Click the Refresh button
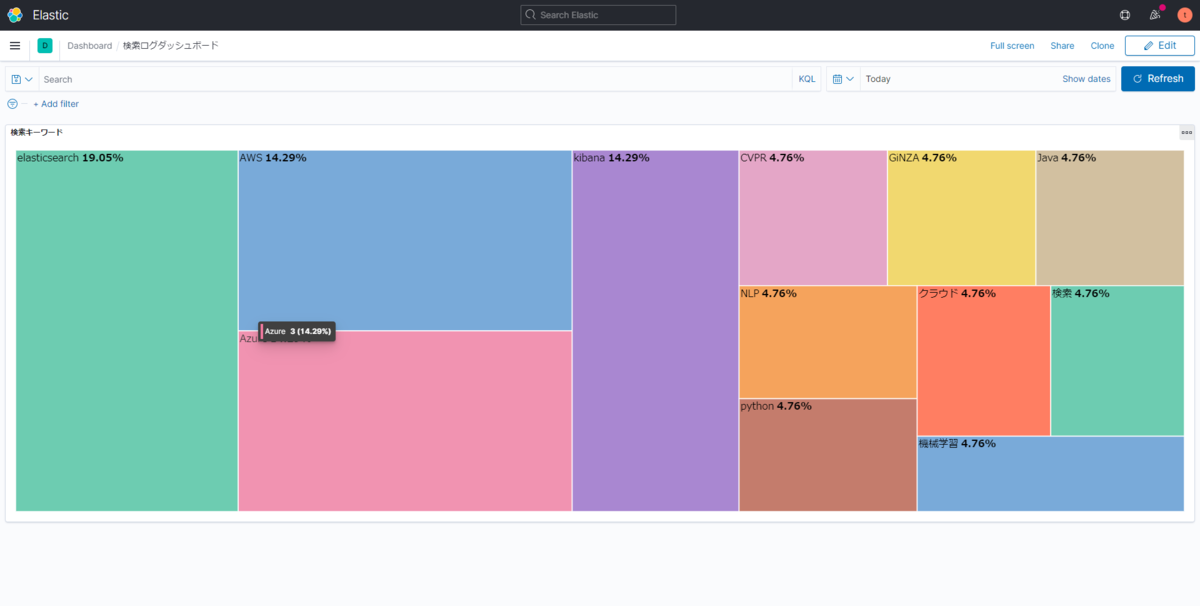The width and height of the screenshot is (1200, 606). 1158,79
